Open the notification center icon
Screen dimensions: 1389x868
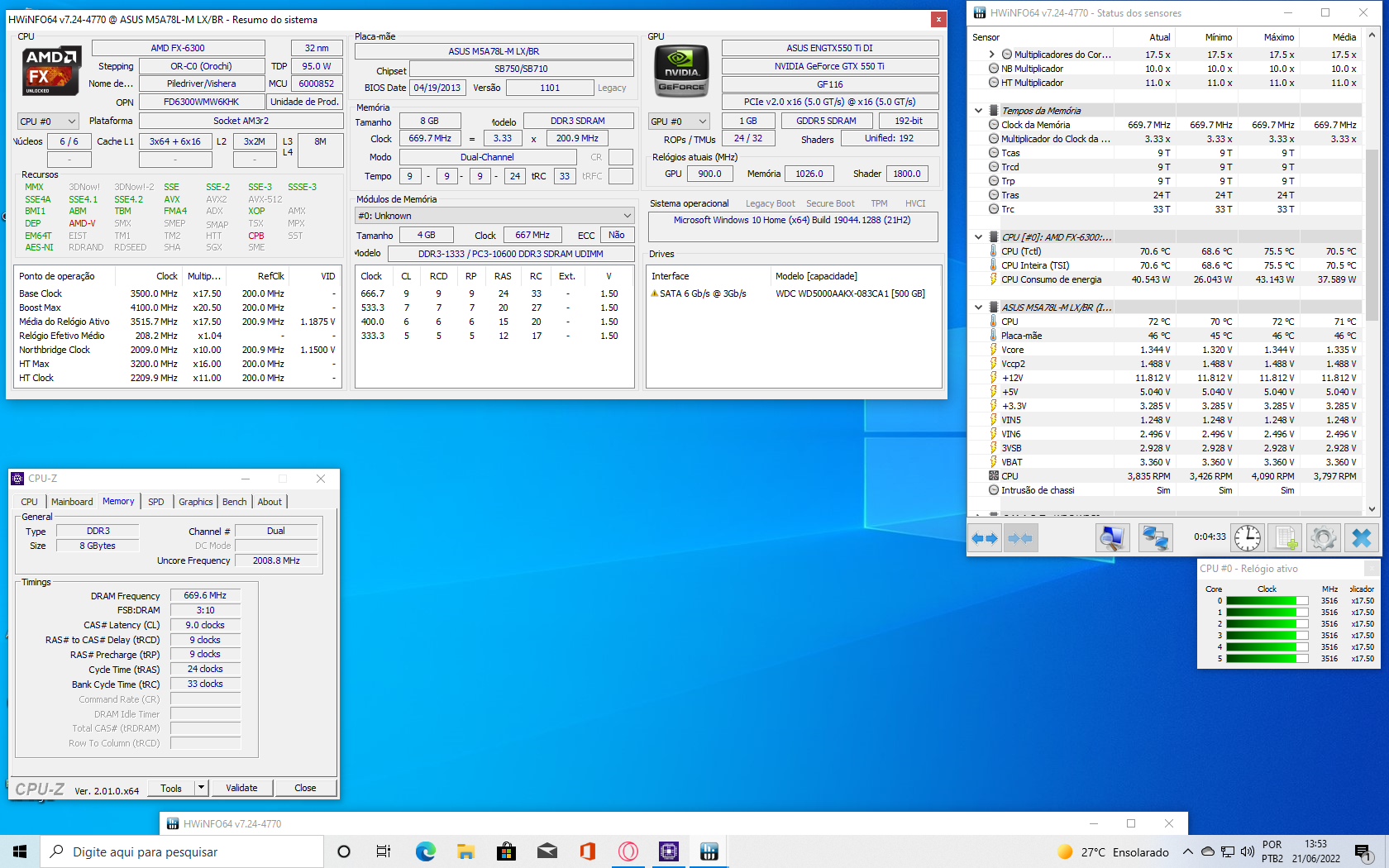click(x=1363, y=851)
